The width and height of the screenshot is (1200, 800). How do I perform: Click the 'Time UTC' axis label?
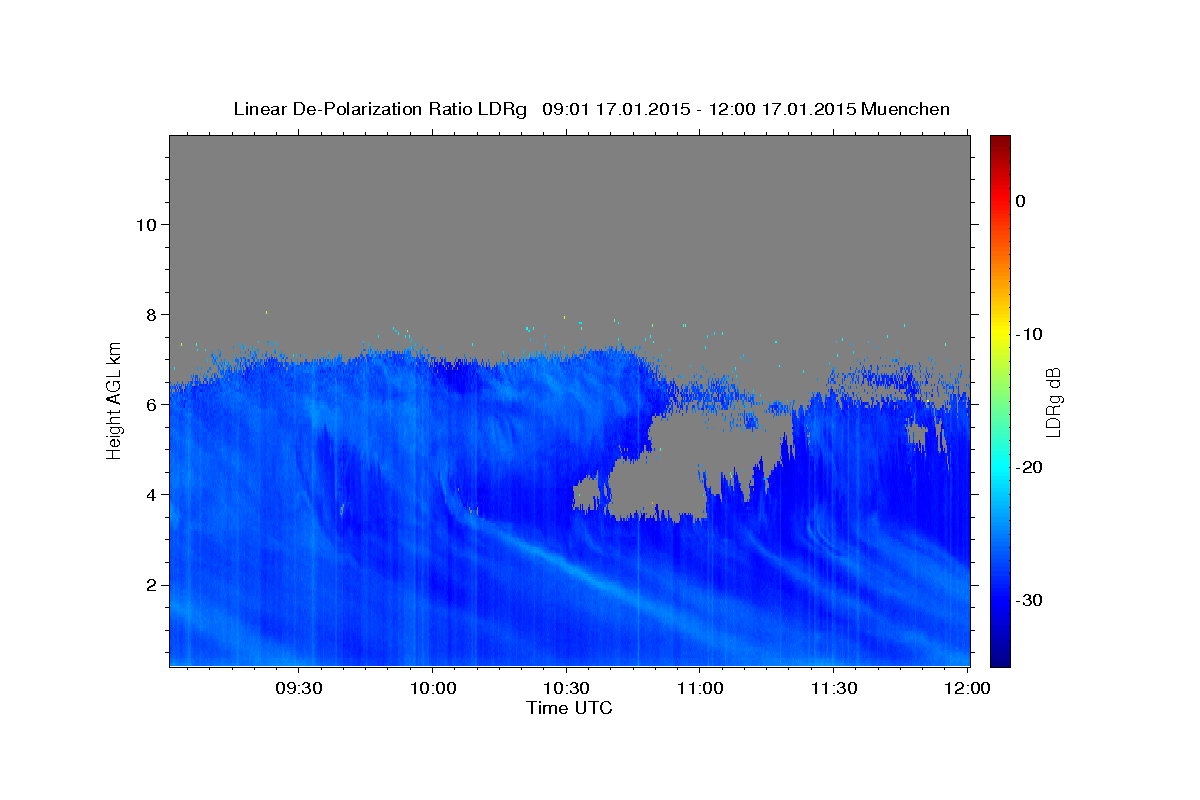pos(569,708)
